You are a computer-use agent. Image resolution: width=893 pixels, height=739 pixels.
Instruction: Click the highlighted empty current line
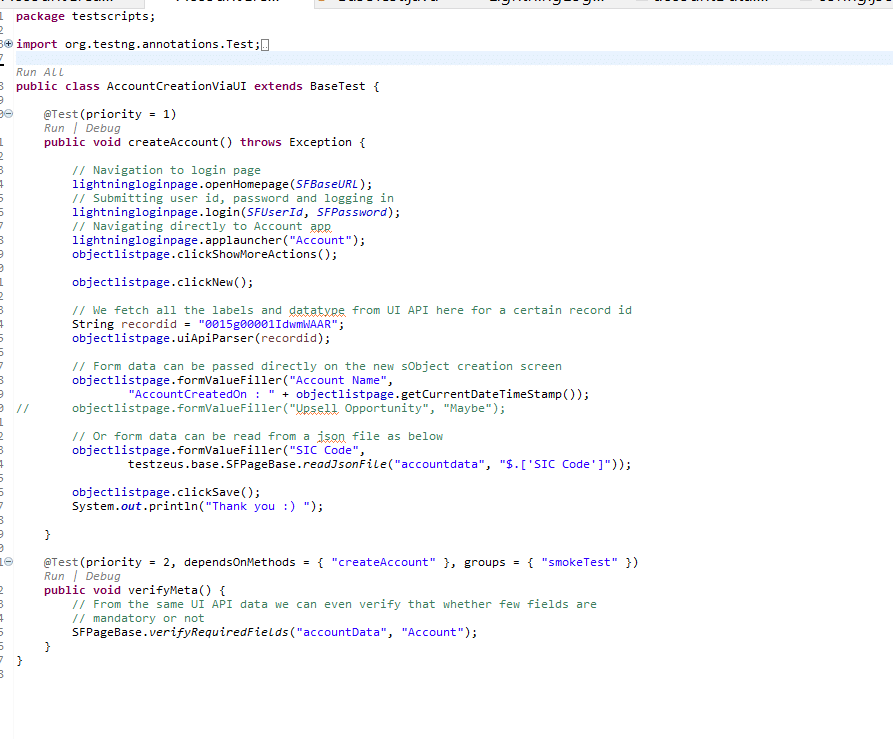click(x=454, y=58)
